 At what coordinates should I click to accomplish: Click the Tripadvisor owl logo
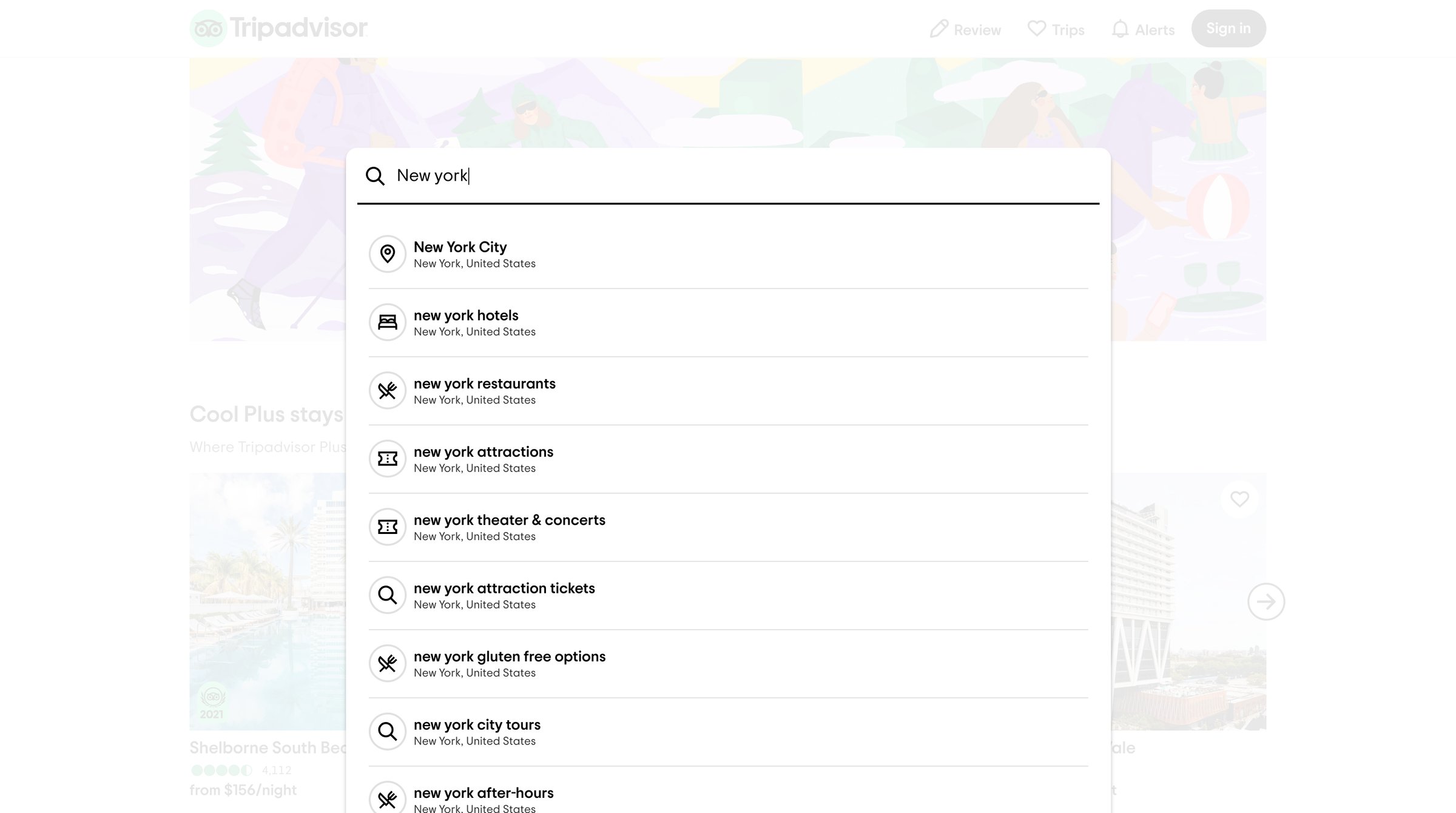(208, 29)
